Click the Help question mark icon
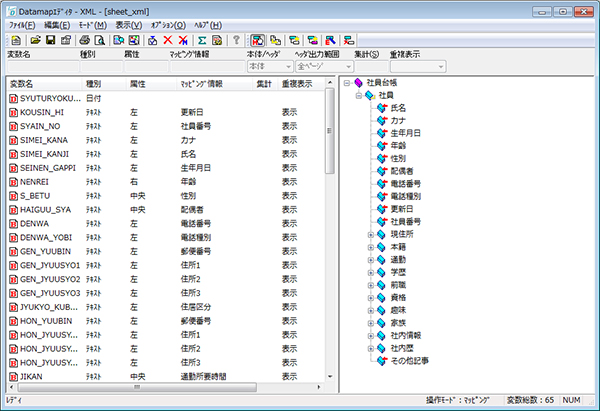This screenshot has height=411, width=600. coord(236,40)
